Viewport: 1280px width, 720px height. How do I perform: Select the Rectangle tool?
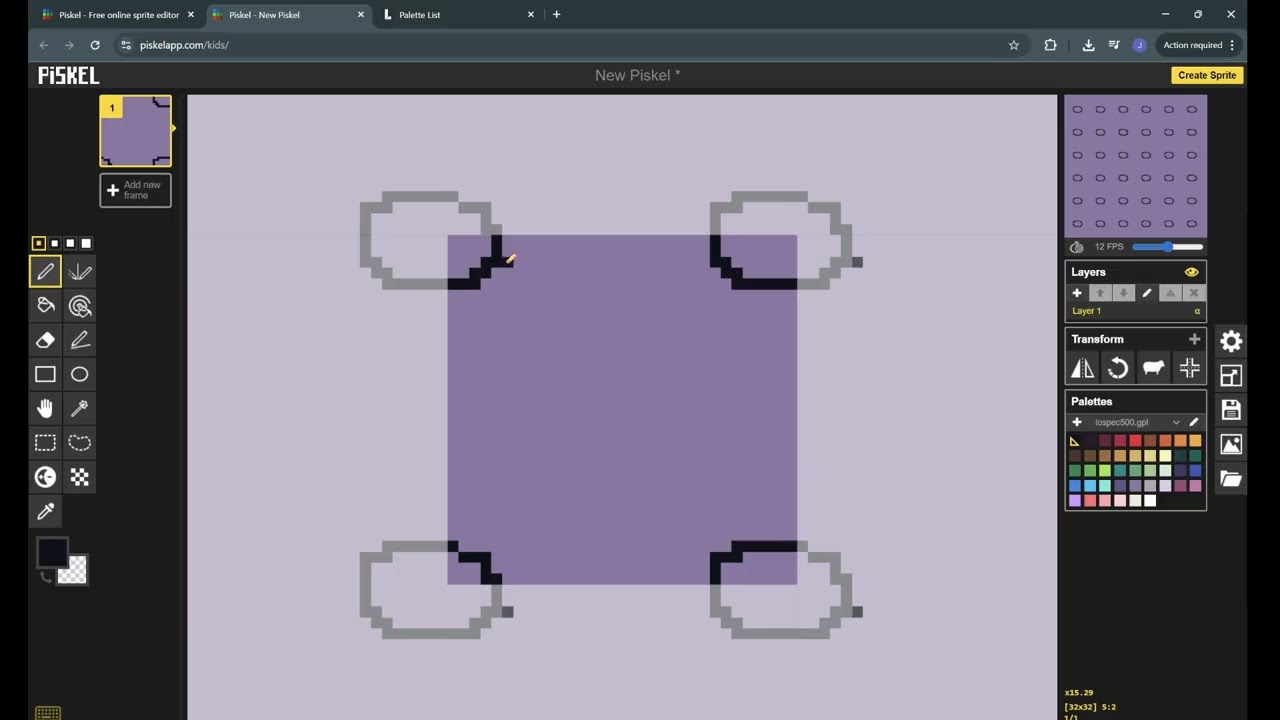click(45, 374)
